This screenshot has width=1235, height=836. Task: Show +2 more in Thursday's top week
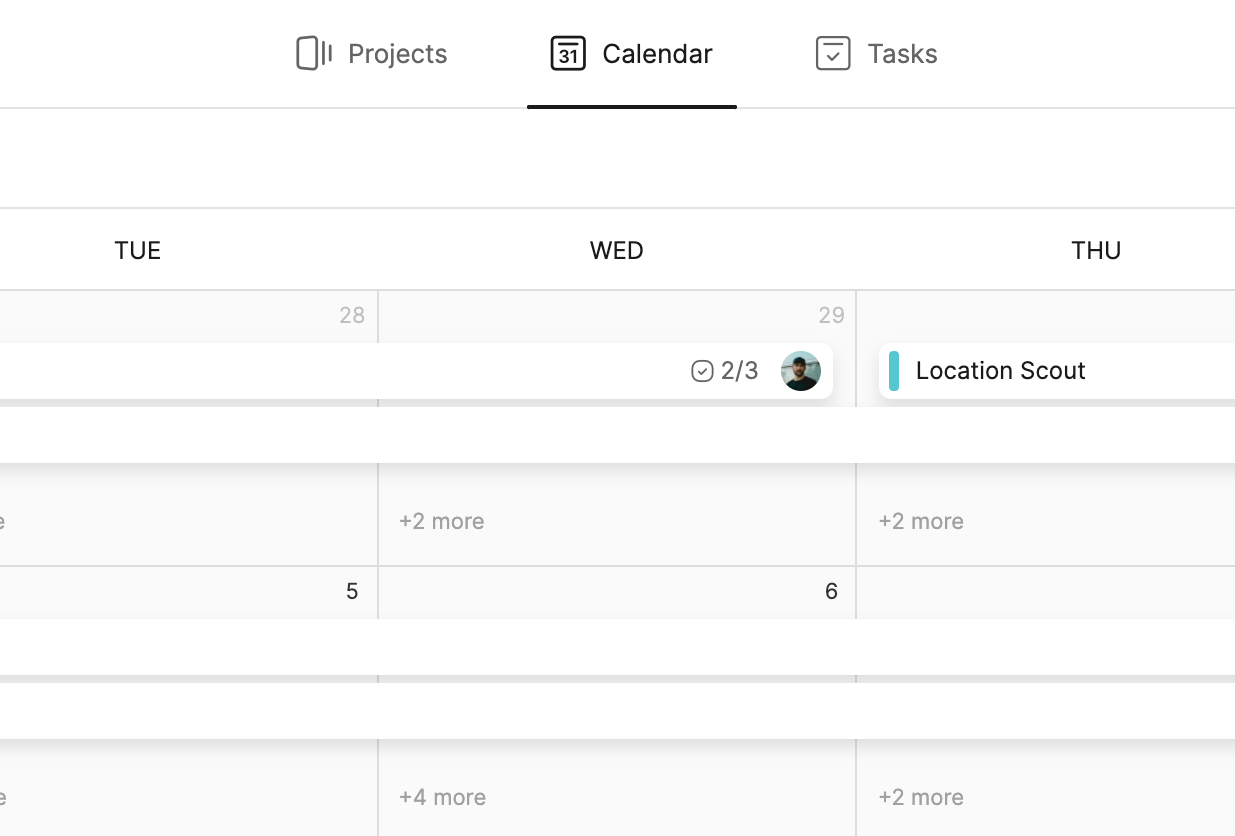click(x=920, y=521)
